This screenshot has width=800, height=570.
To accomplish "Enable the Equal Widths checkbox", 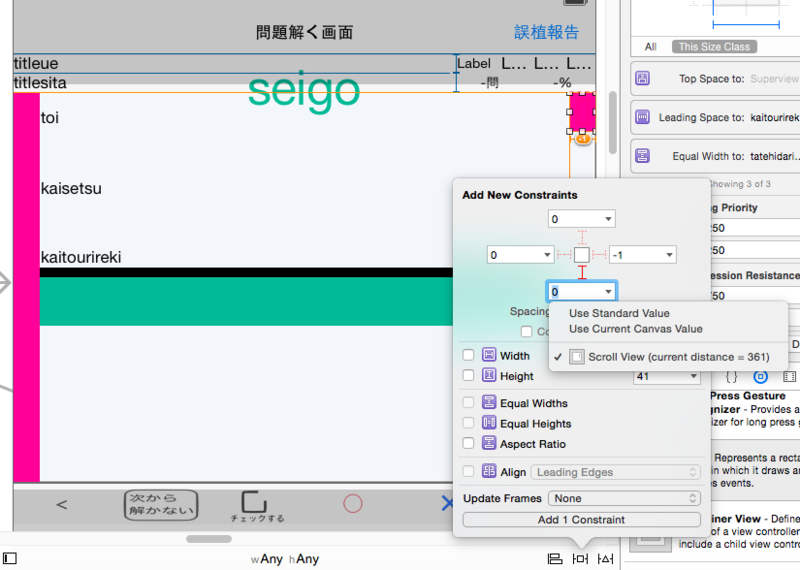I will (x=468, y=402).
